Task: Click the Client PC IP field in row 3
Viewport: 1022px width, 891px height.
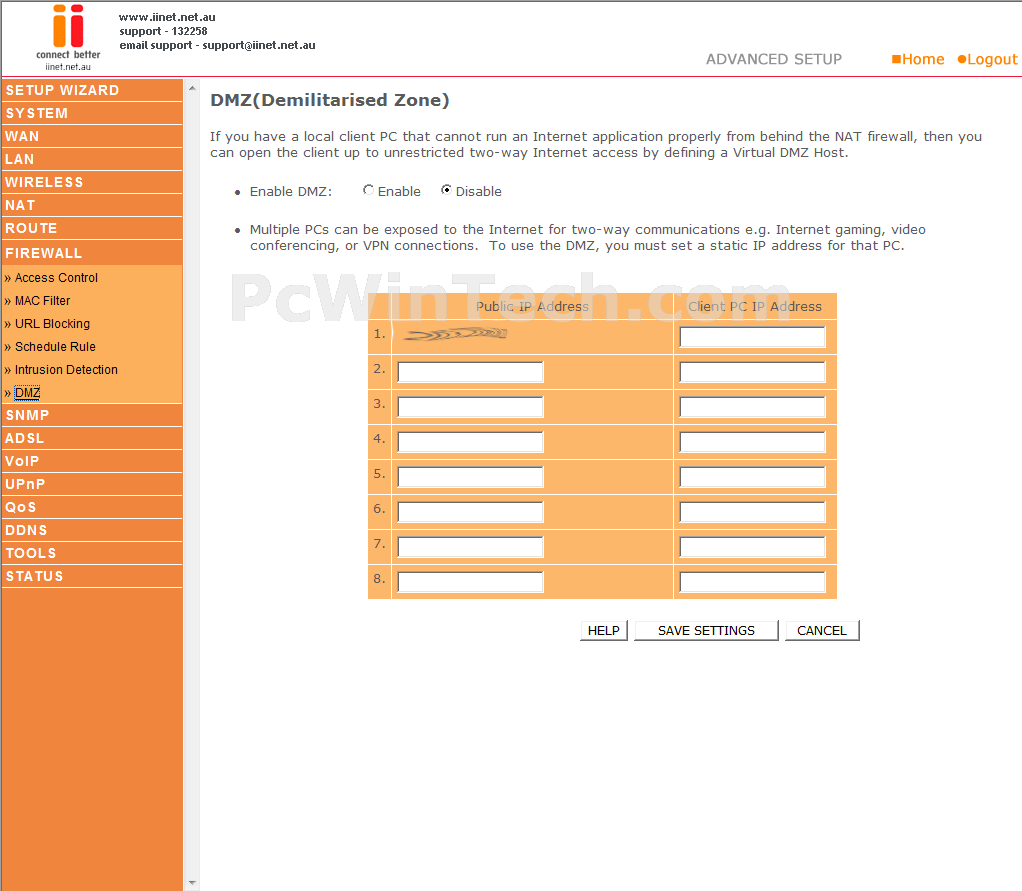Action: [x=752, y=407]
